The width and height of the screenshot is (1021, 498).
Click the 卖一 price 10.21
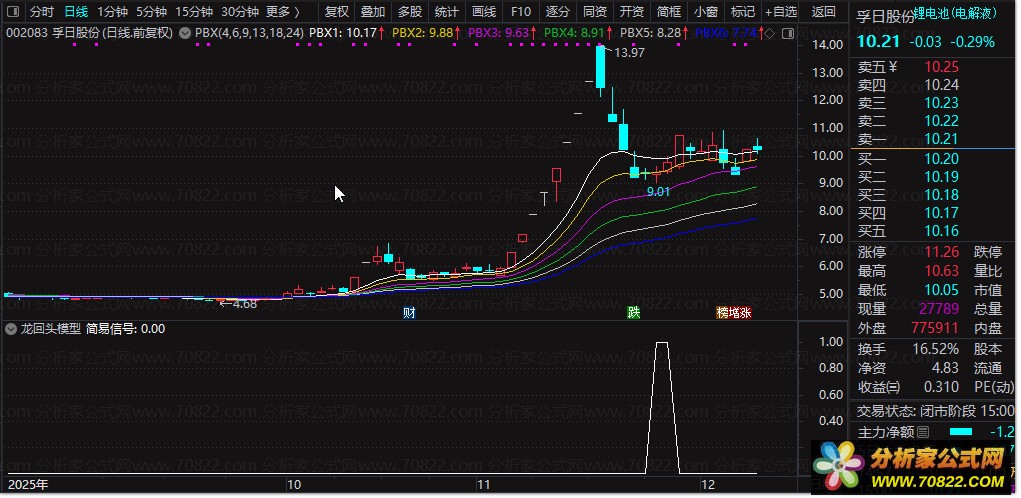[x=942, y=139]
